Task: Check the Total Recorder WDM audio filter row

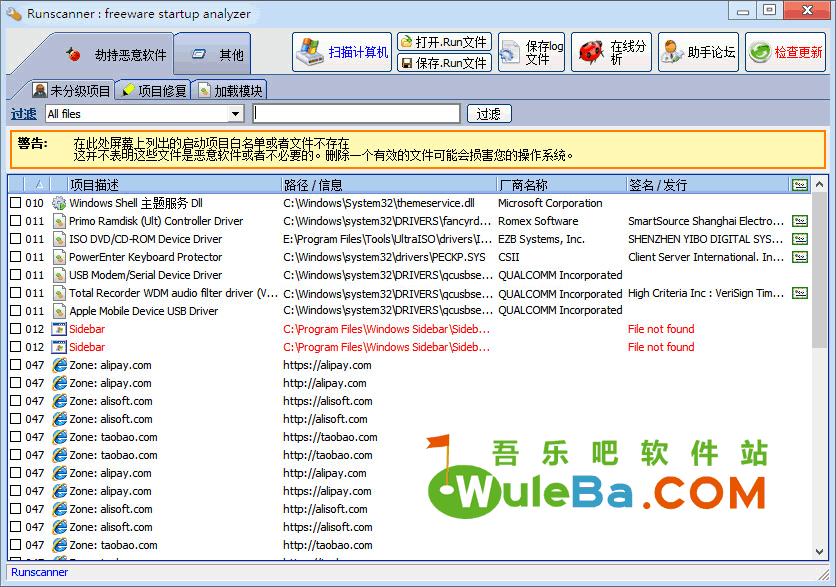Action: (16, 293)
